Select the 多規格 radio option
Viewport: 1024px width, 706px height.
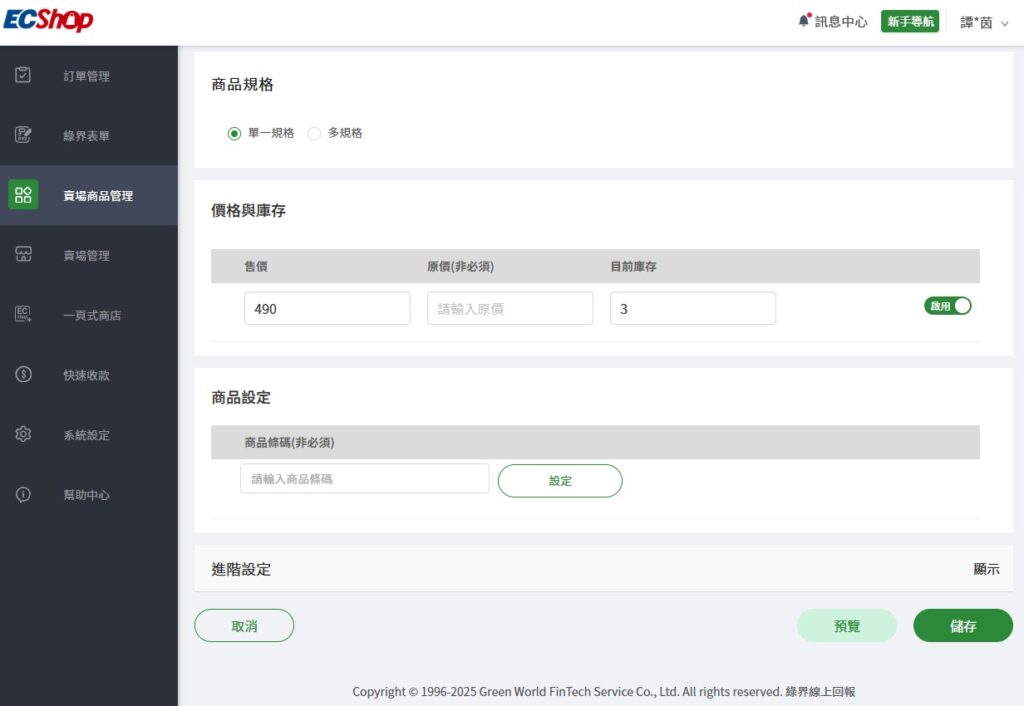[x=314, y=133]
